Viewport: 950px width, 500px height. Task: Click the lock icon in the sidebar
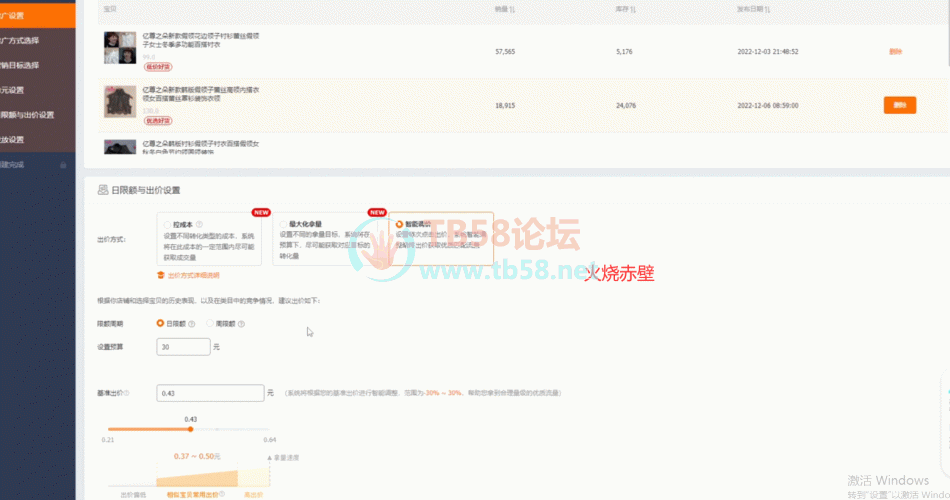(63, 165)
